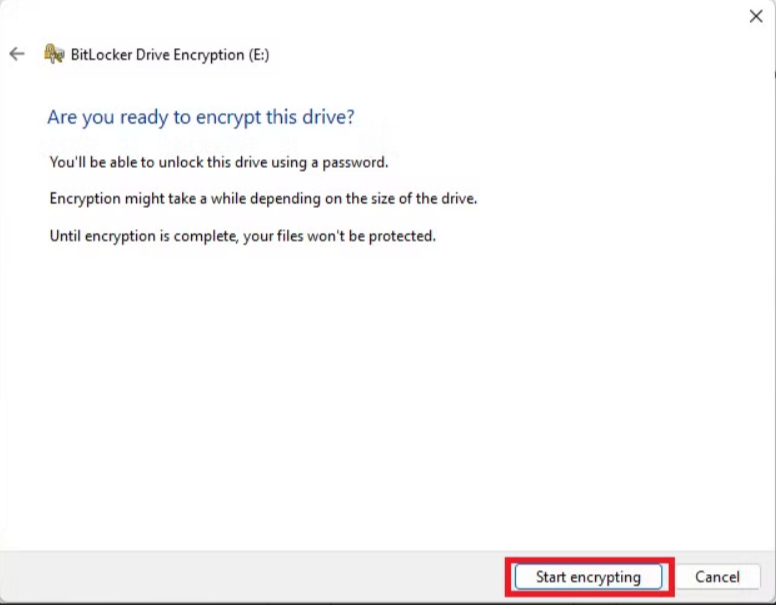776x605 pixels.
Task: Close the BitLocker dialog window
Action: [756, 16]
